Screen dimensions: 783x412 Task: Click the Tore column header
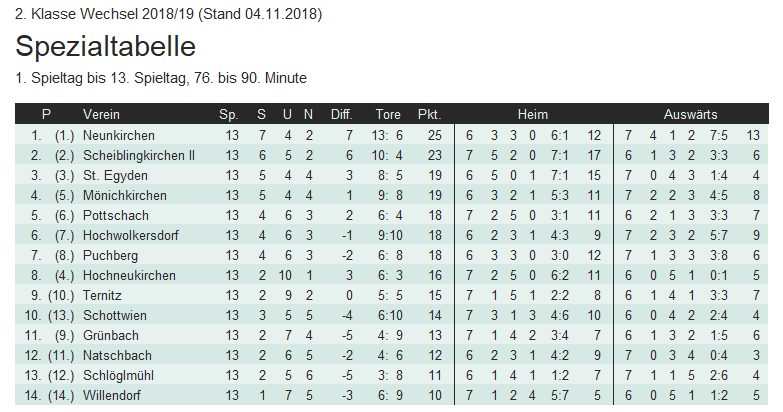pyautogui.click(x=388, y=114)
